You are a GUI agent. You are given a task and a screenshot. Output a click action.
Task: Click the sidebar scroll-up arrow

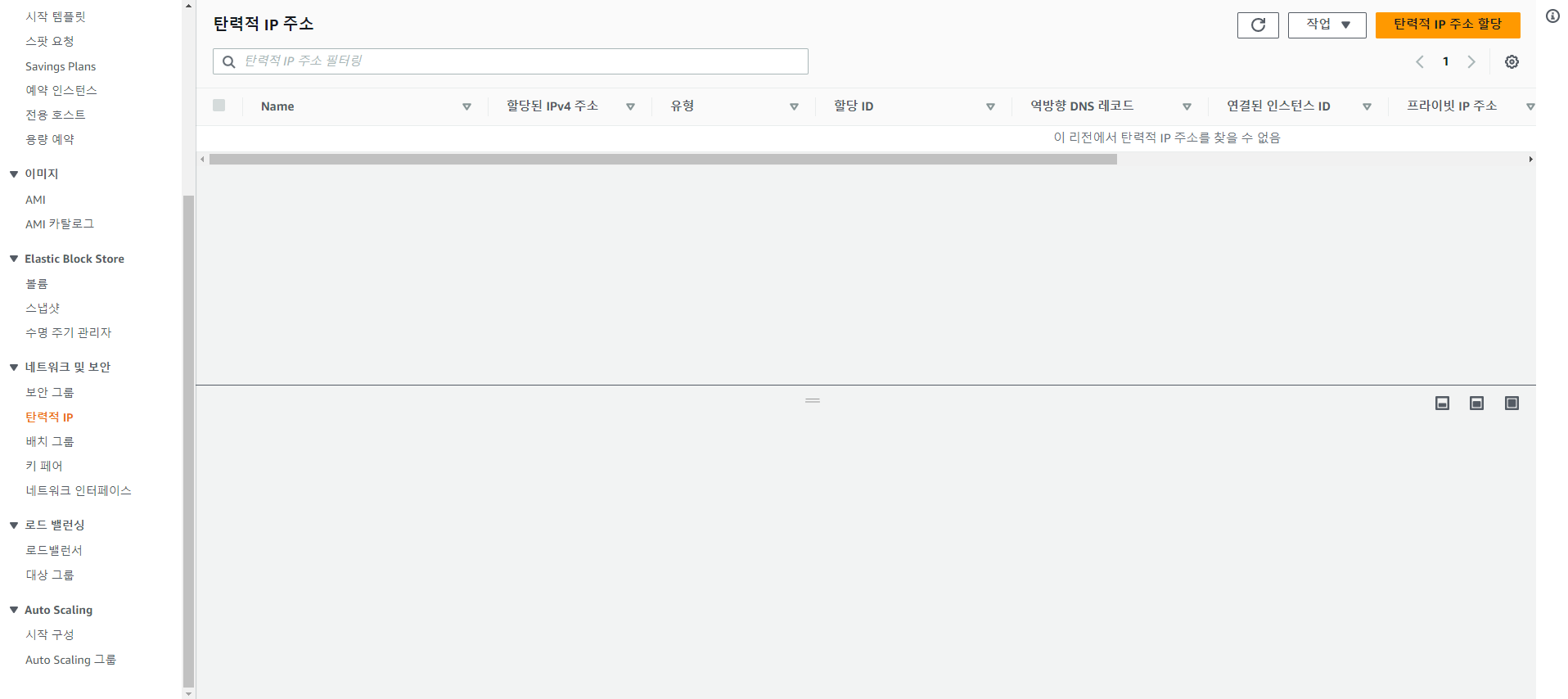tap(189, 6)
